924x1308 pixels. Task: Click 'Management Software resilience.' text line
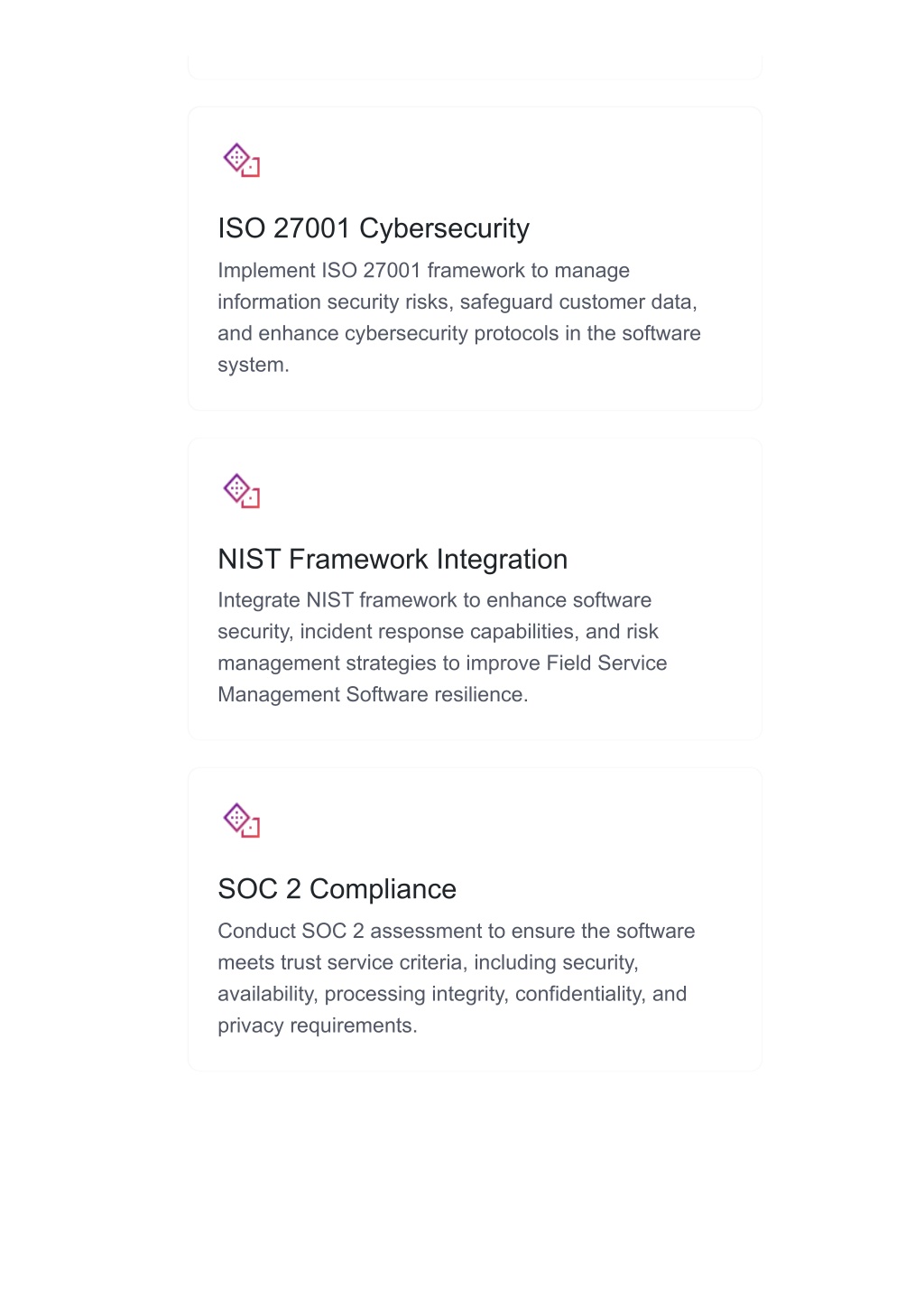click(373, 694)
